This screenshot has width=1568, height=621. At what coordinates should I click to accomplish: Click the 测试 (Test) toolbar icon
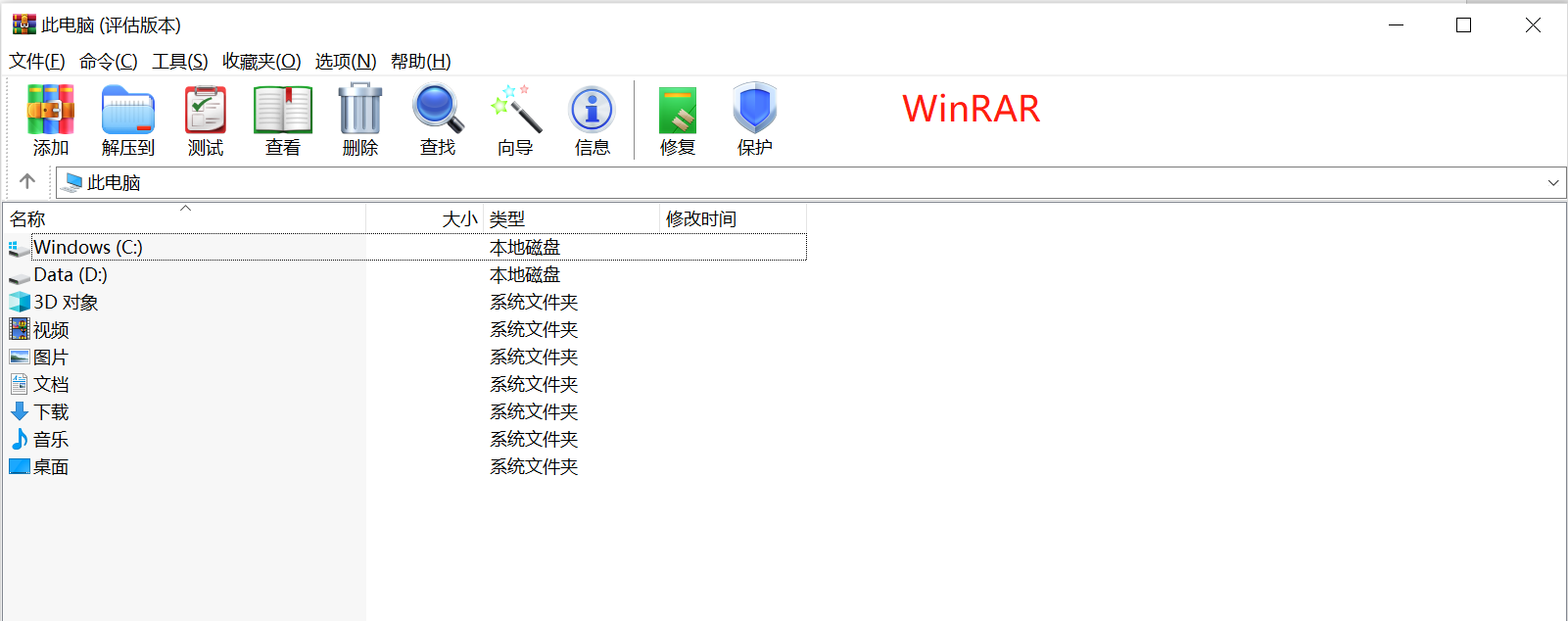click(x=206, y=110)
